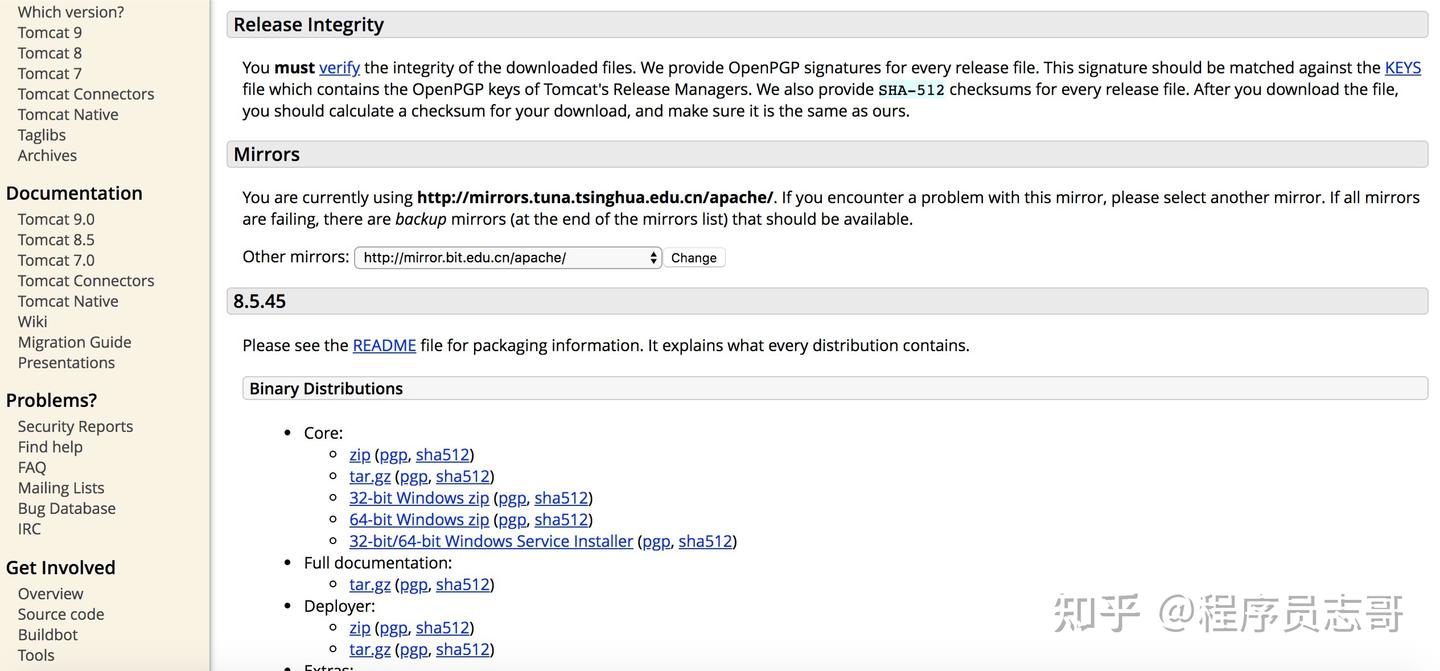Download the 64-bit Windows zip
Image resolution: width=1440 pixels, height=671 pixels.
(x=419, y=520)
